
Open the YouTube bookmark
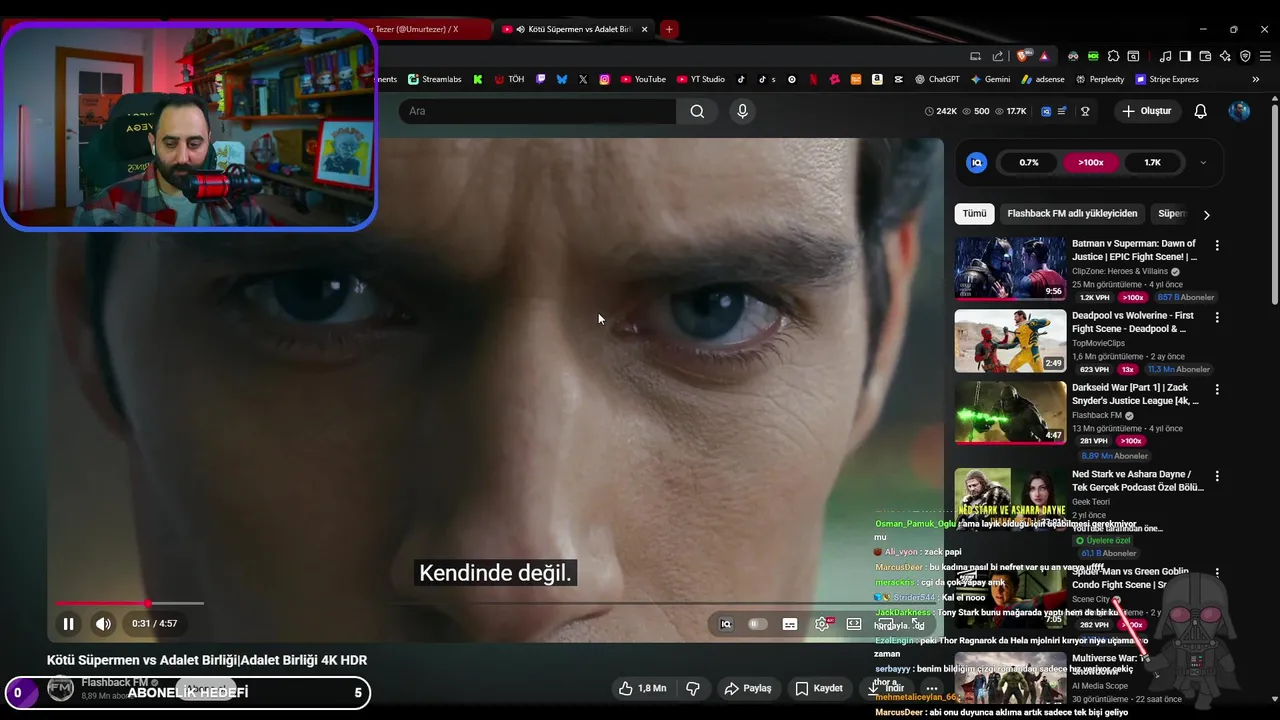click(x=643, y=79)
